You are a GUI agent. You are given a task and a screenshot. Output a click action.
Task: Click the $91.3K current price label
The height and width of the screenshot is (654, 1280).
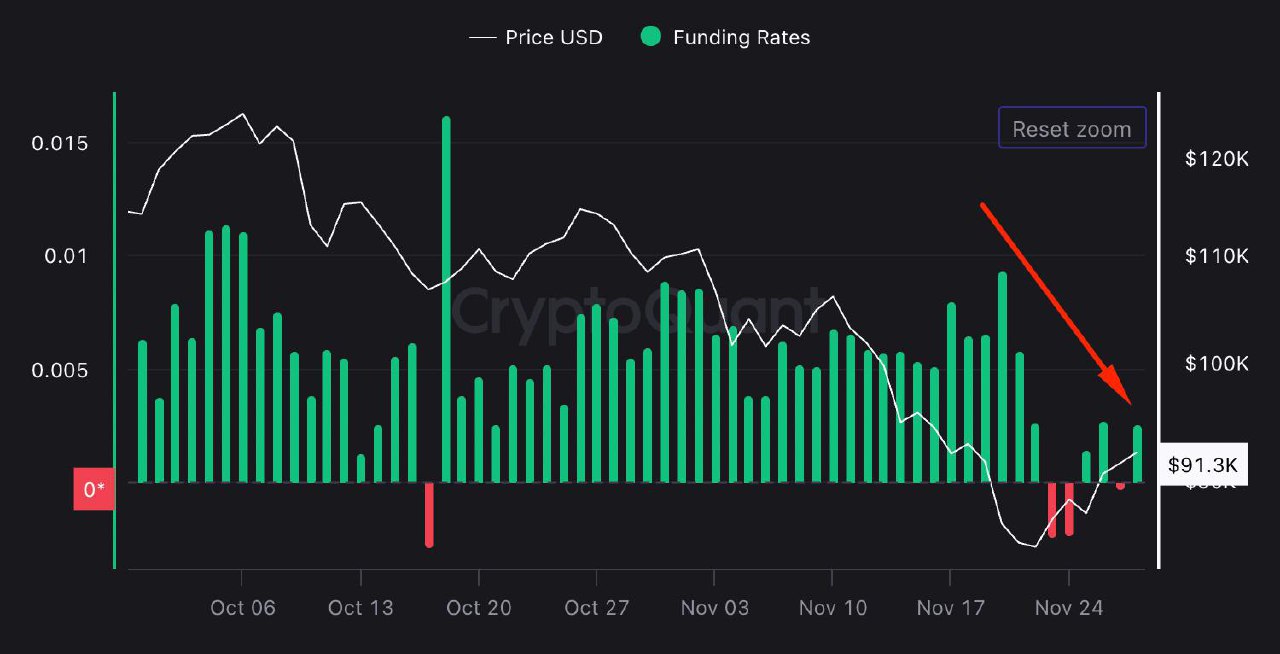(1202, 465)
